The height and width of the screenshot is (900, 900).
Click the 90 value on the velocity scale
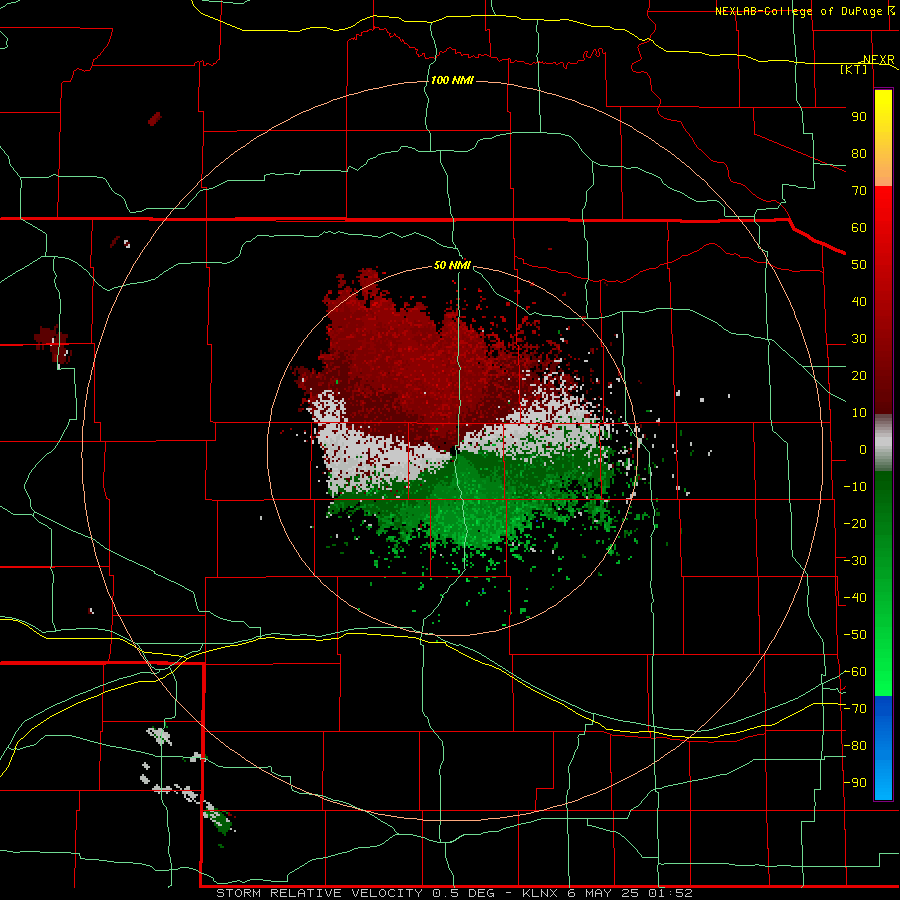(x=859, y=117)
